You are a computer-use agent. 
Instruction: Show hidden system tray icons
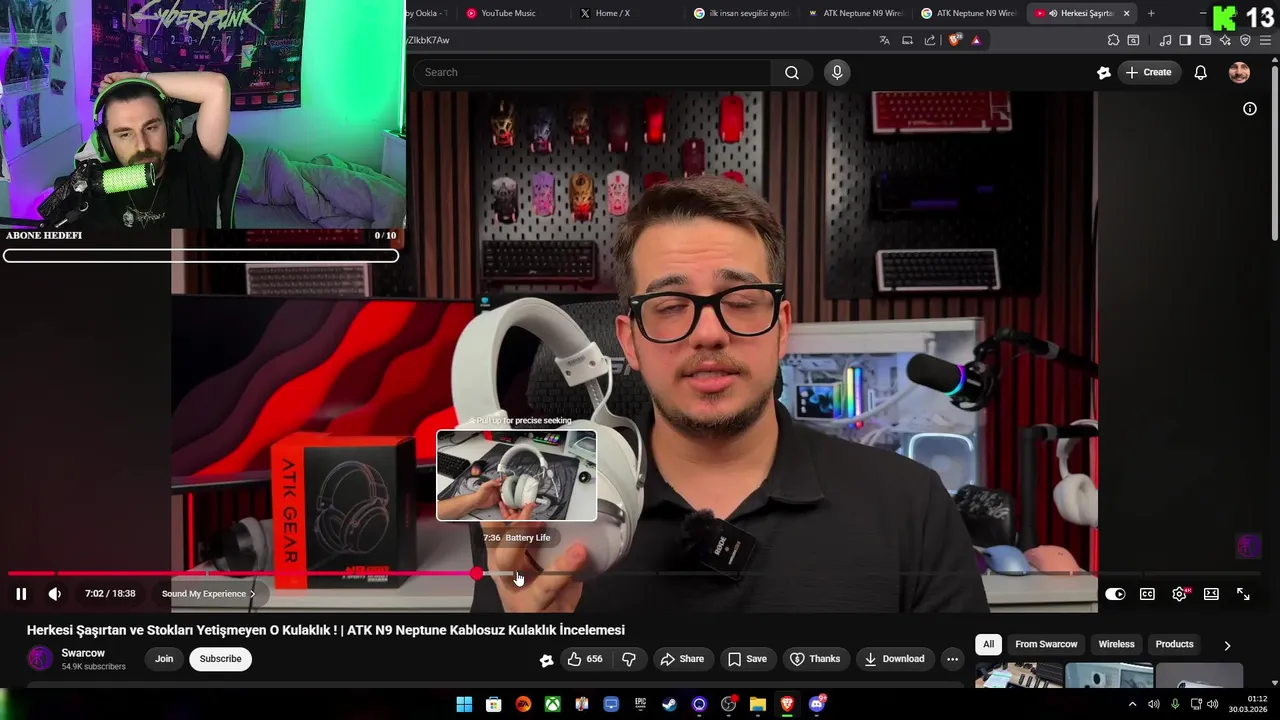[1132, 704]
